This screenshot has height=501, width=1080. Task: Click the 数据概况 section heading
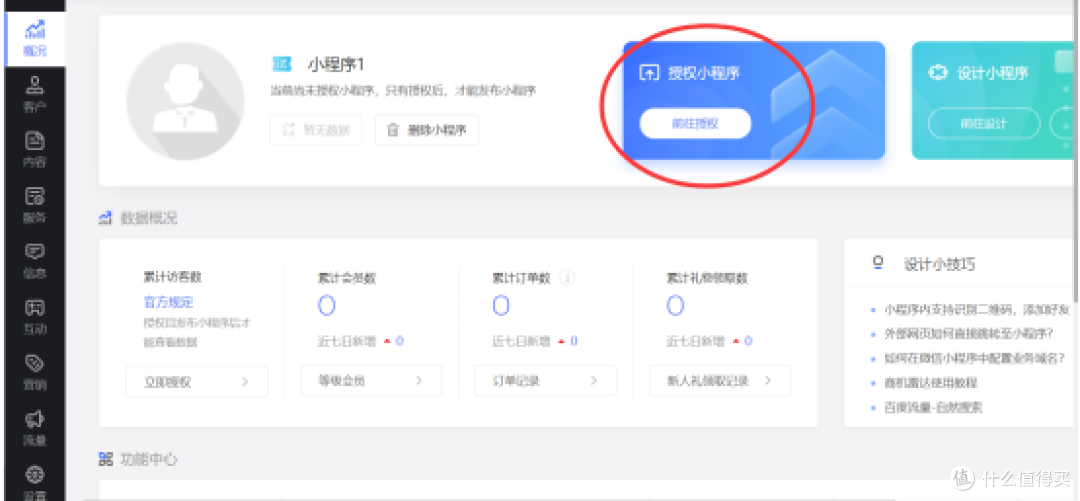[x=148, y=218]
